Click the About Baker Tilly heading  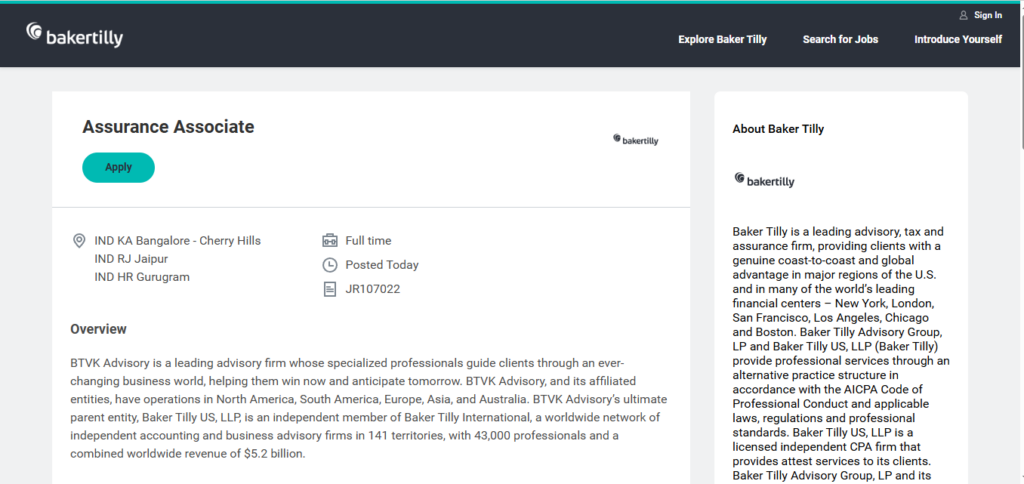tap(778, 129)
